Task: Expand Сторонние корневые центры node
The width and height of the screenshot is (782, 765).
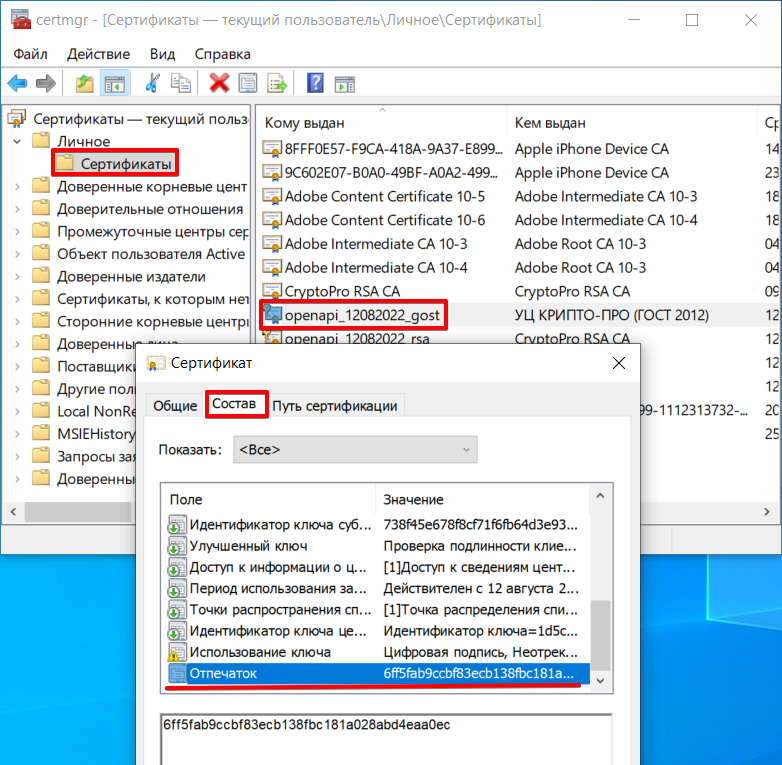Action: coord(17,321)
